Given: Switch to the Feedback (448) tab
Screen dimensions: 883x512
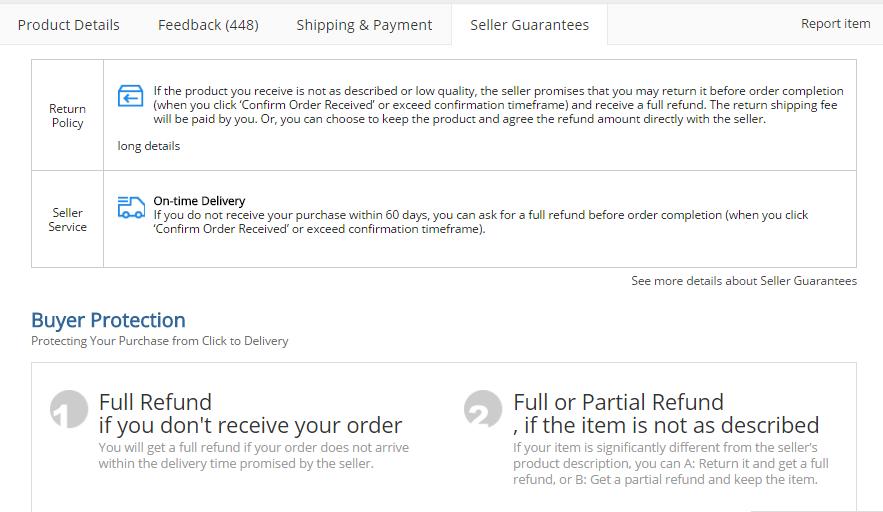Looking at the screenshot, I should pos(208,25).
